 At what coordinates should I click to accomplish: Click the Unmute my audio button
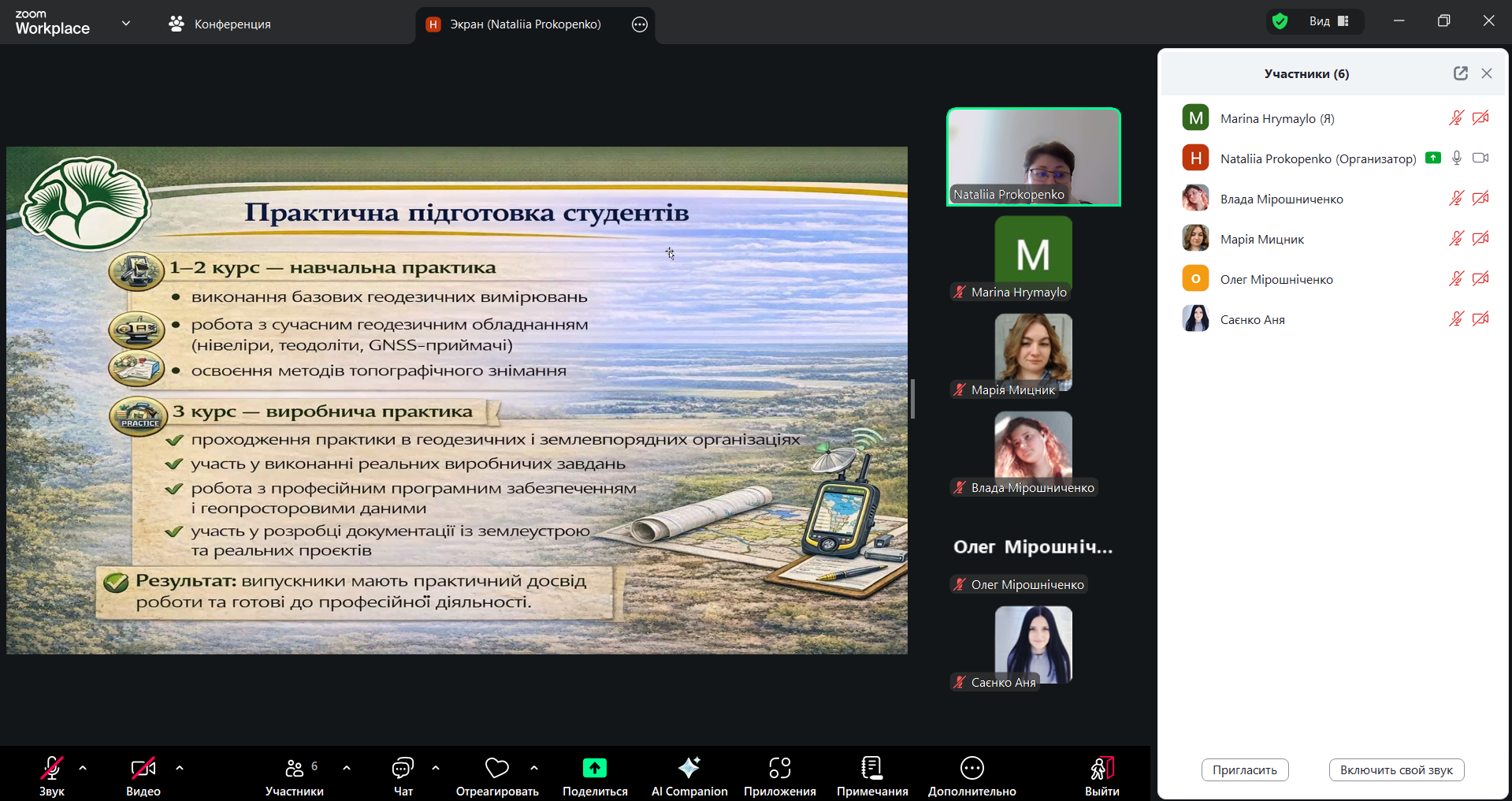pyautogui.click(x=1395, y=769)
